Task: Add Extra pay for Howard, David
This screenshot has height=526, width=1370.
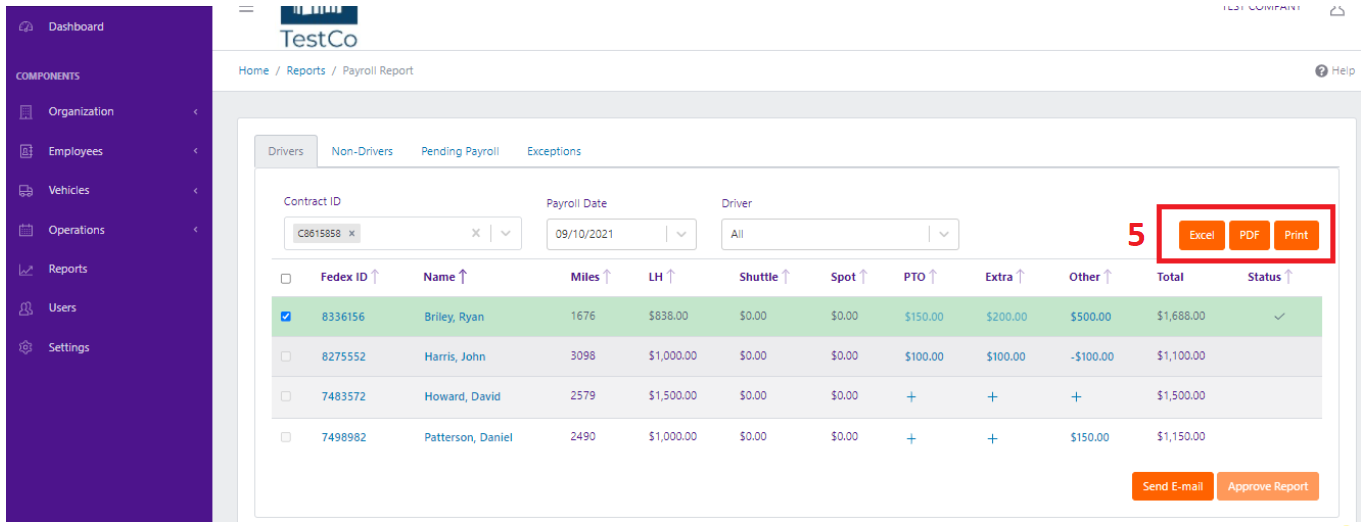Action: click(x=992, y=397)
